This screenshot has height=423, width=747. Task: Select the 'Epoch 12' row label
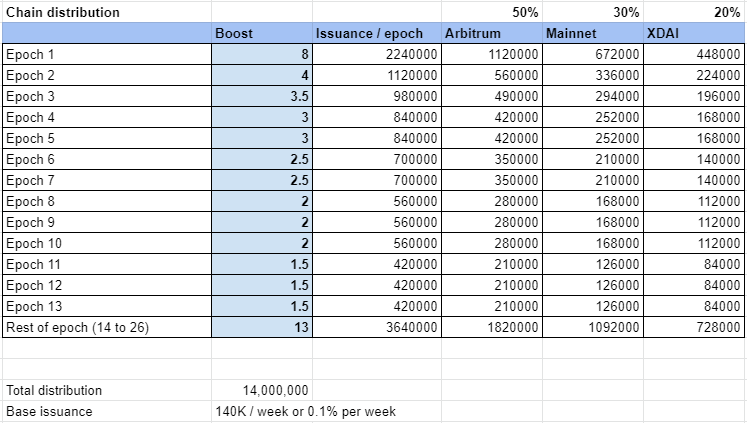(x=107, y=285)
